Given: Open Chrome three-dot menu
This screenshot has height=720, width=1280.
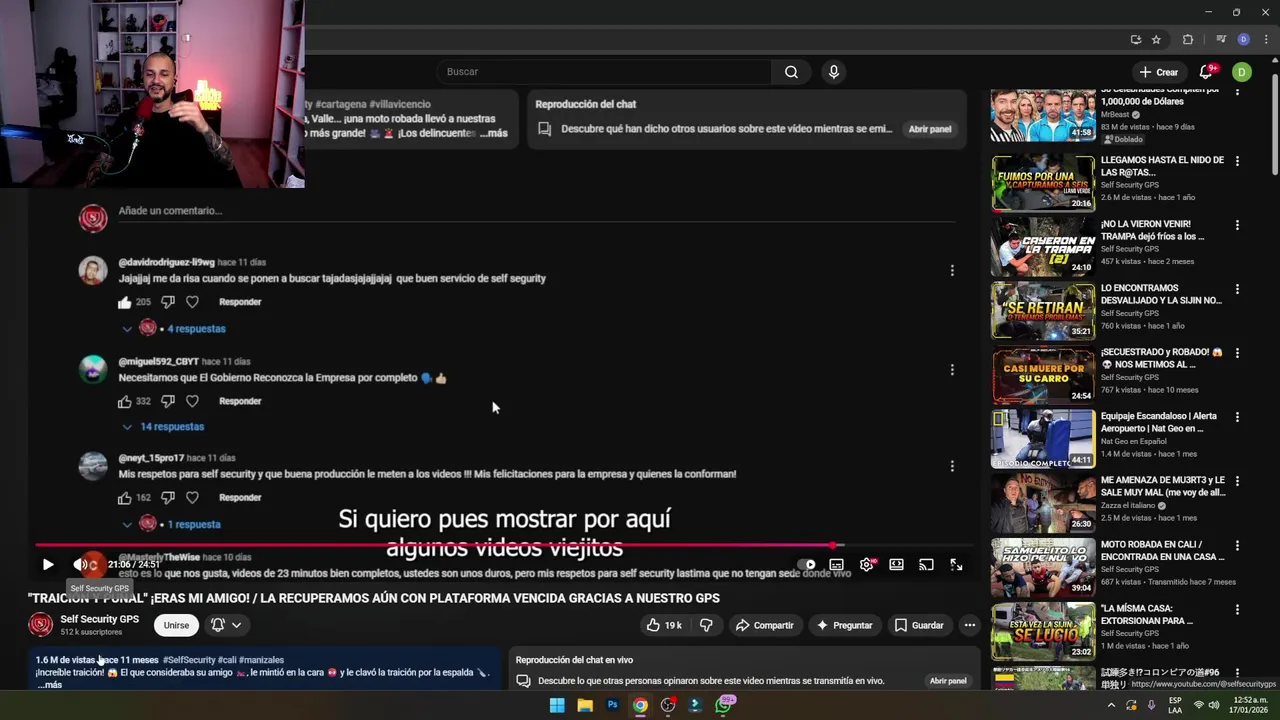Looking at the screenshot, I should [1266, 40].
